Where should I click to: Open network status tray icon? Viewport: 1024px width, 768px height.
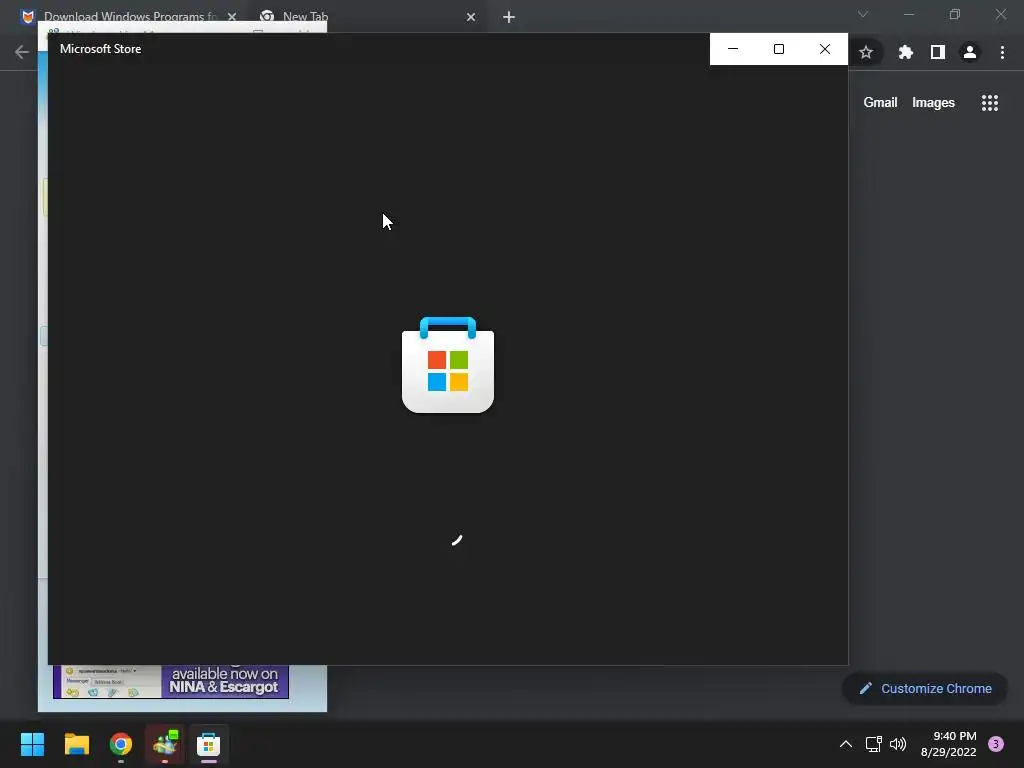click(873, 744)
